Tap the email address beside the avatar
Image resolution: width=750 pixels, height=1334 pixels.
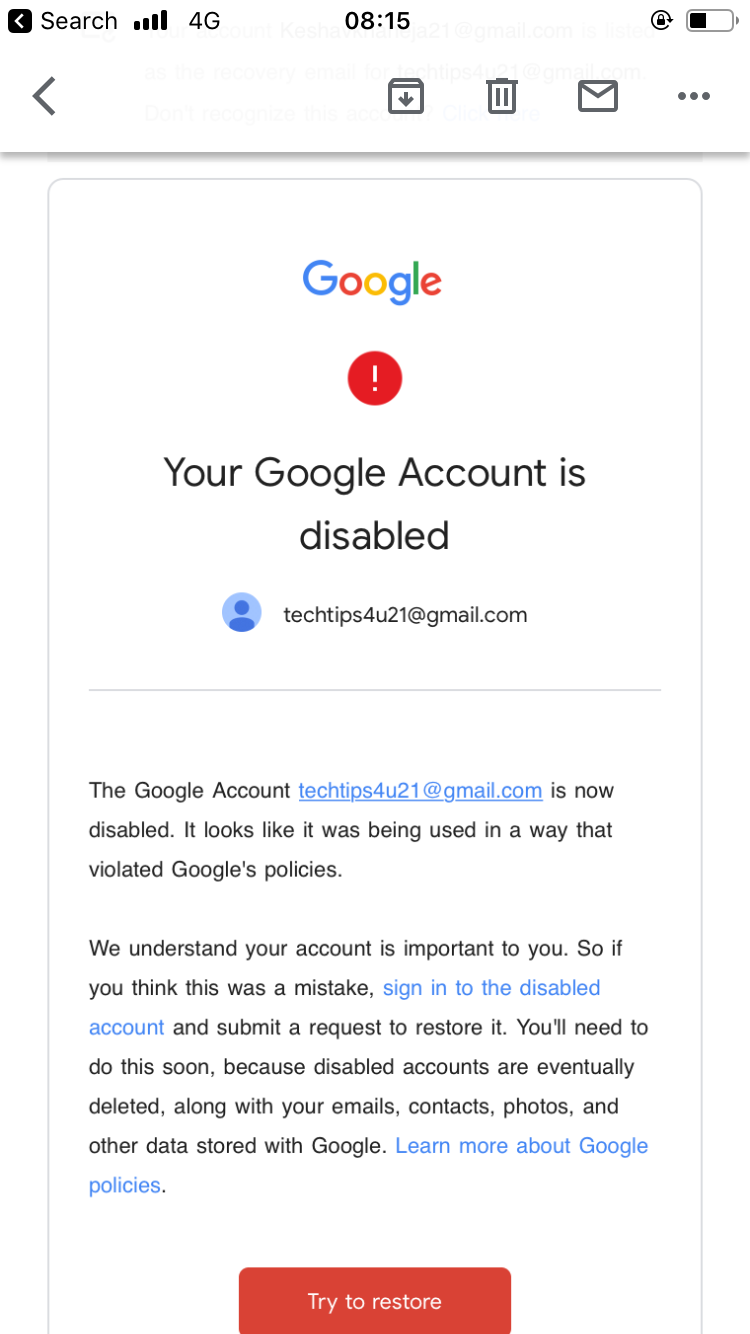coord(405,615)
